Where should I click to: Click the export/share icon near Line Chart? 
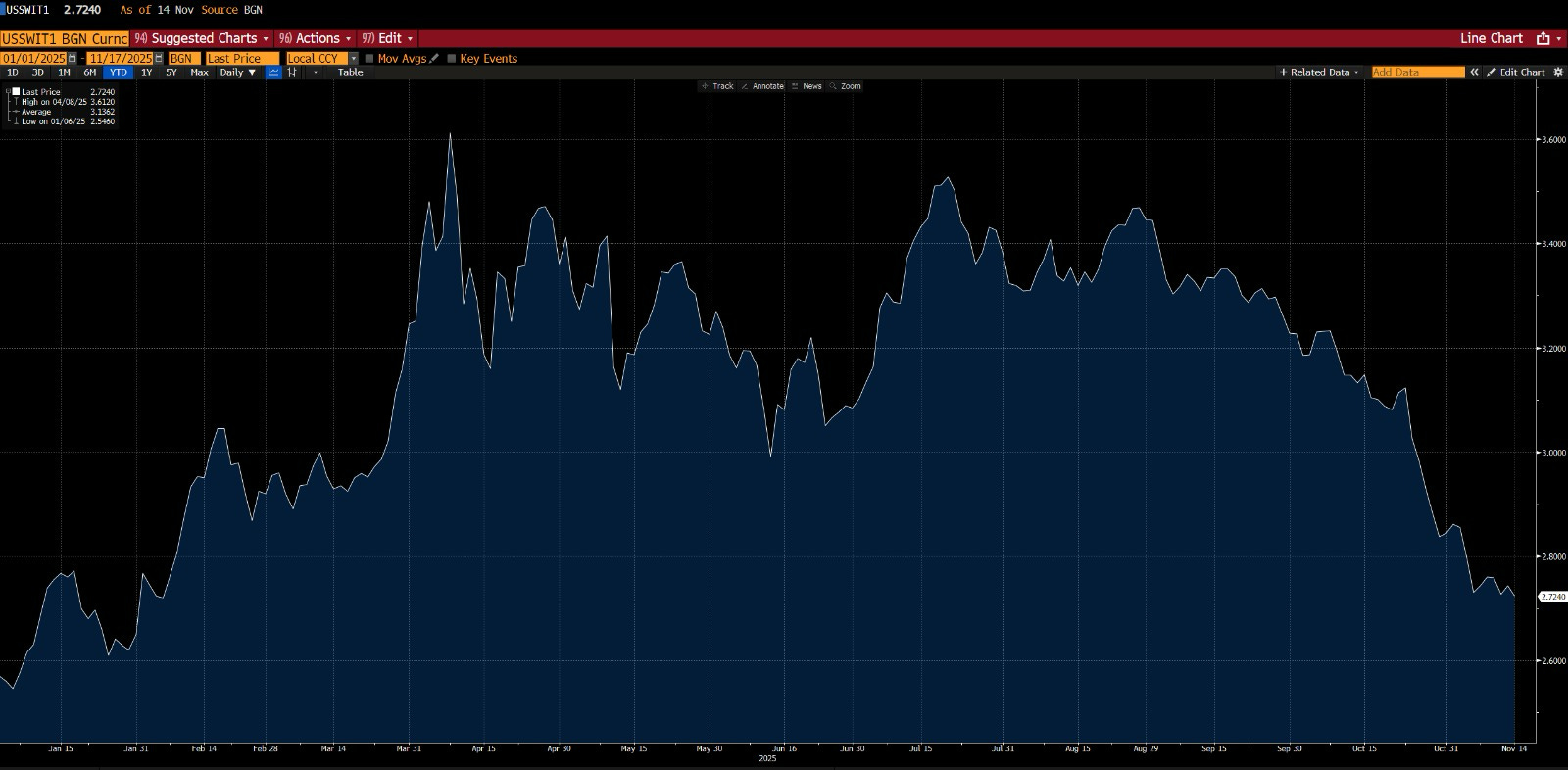(x=1543, y=38)
